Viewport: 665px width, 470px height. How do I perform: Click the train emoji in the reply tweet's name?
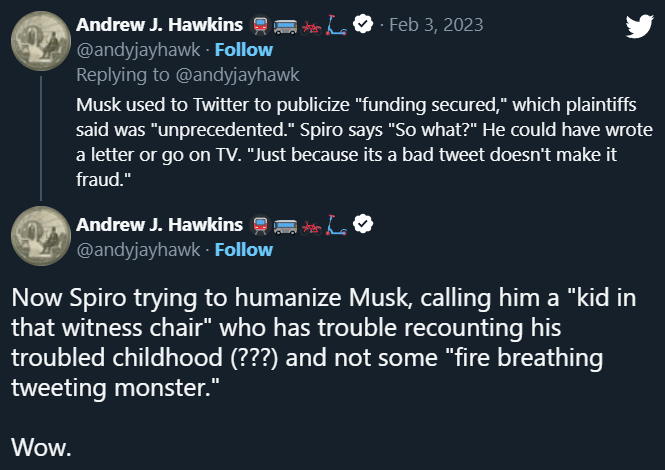tap(262, 223)
